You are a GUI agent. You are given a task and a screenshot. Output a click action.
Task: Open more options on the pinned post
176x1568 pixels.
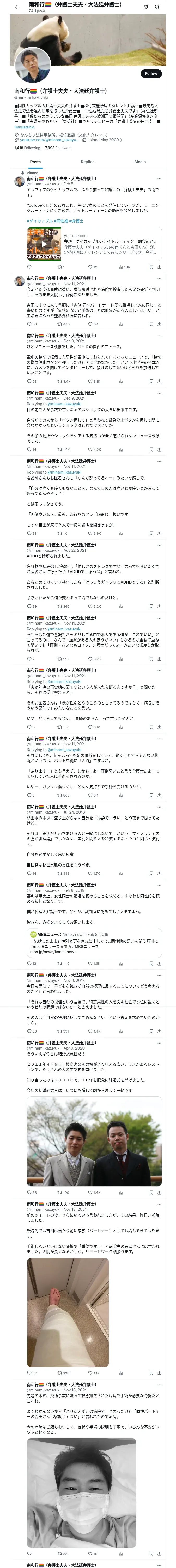point(159,179)
